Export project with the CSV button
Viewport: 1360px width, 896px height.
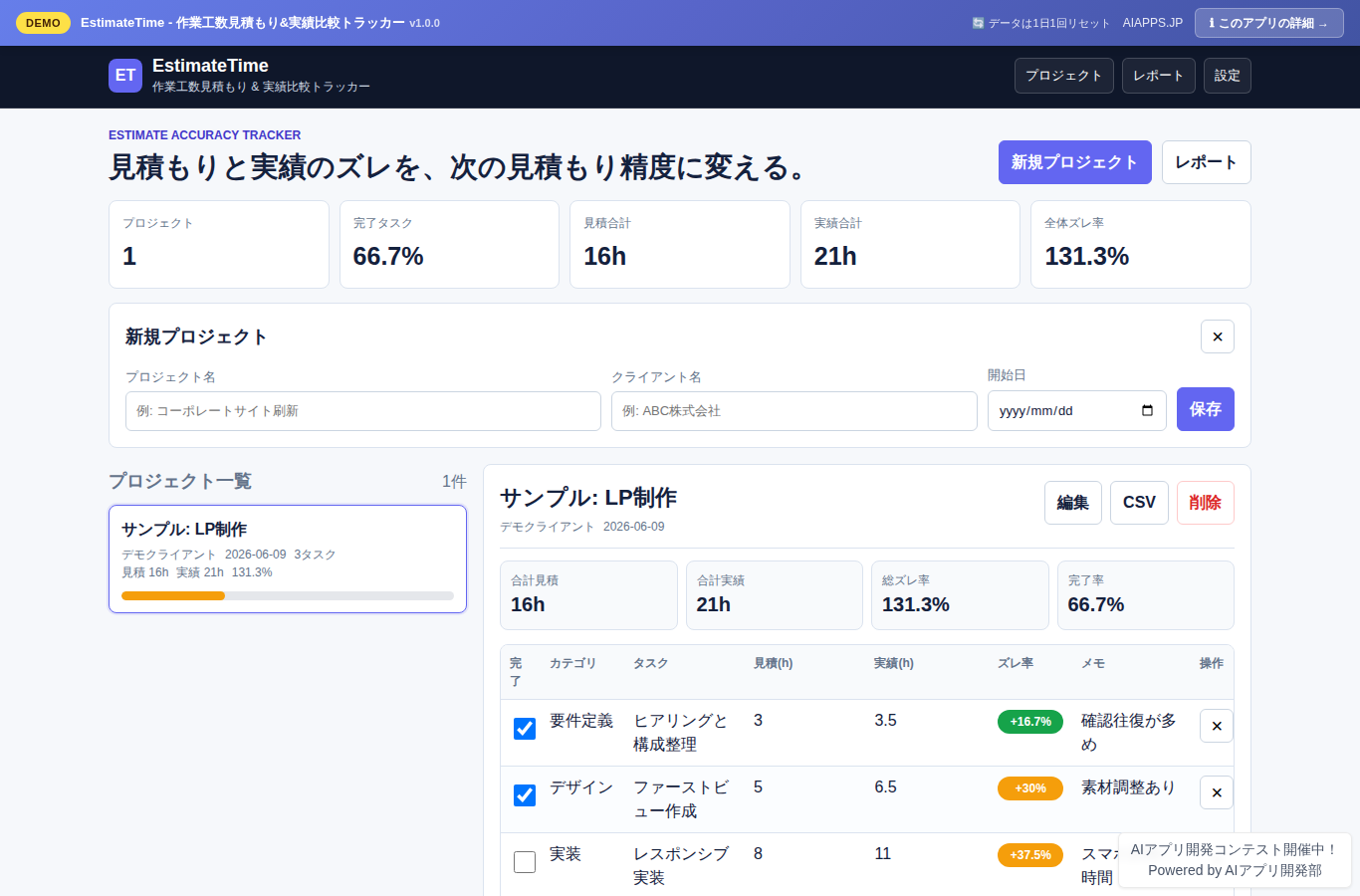click(1139, 503)
